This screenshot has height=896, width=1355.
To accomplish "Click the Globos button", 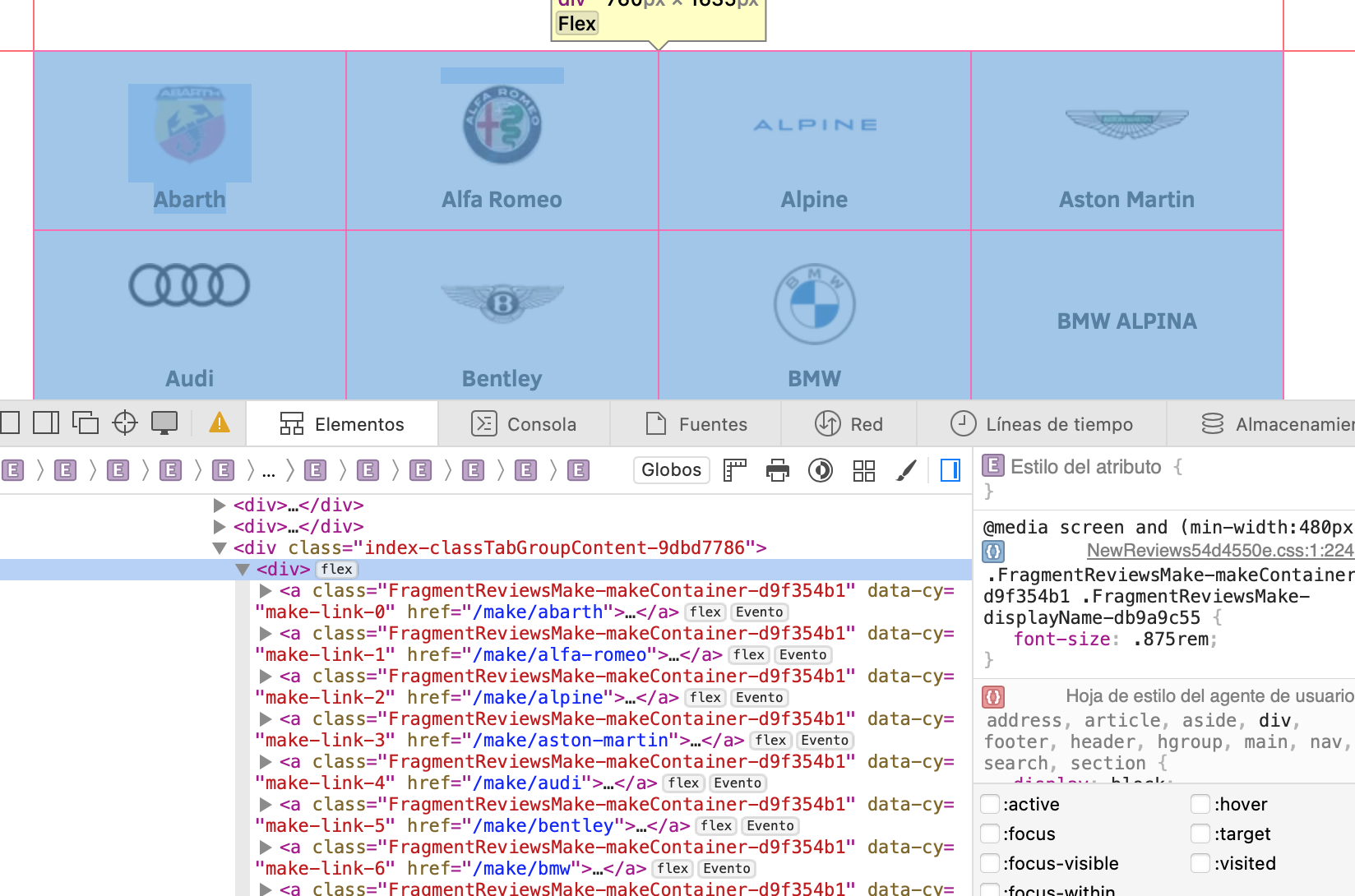I will 671,470.
